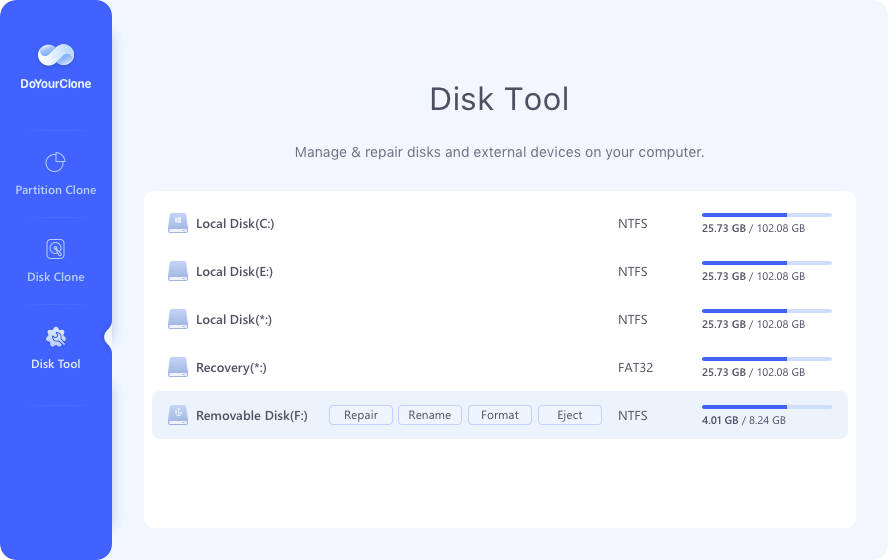Select the Recovery(*:) partition label
The image size is (888, 560).
(231, 368)
